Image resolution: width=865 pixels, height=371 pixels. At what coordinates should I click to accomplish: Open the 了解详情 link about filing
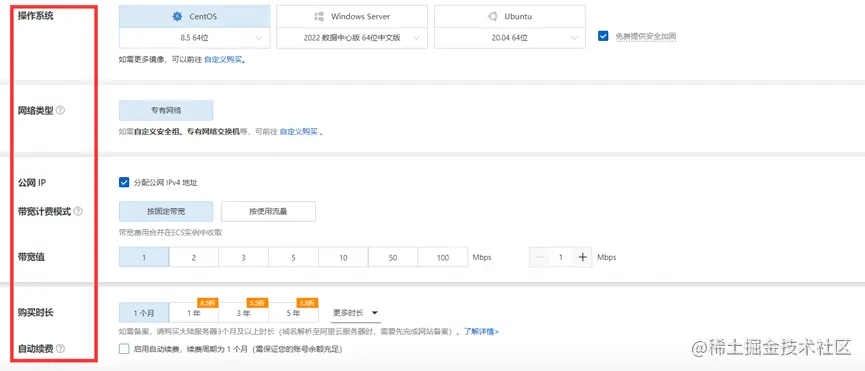click(481, 332)
